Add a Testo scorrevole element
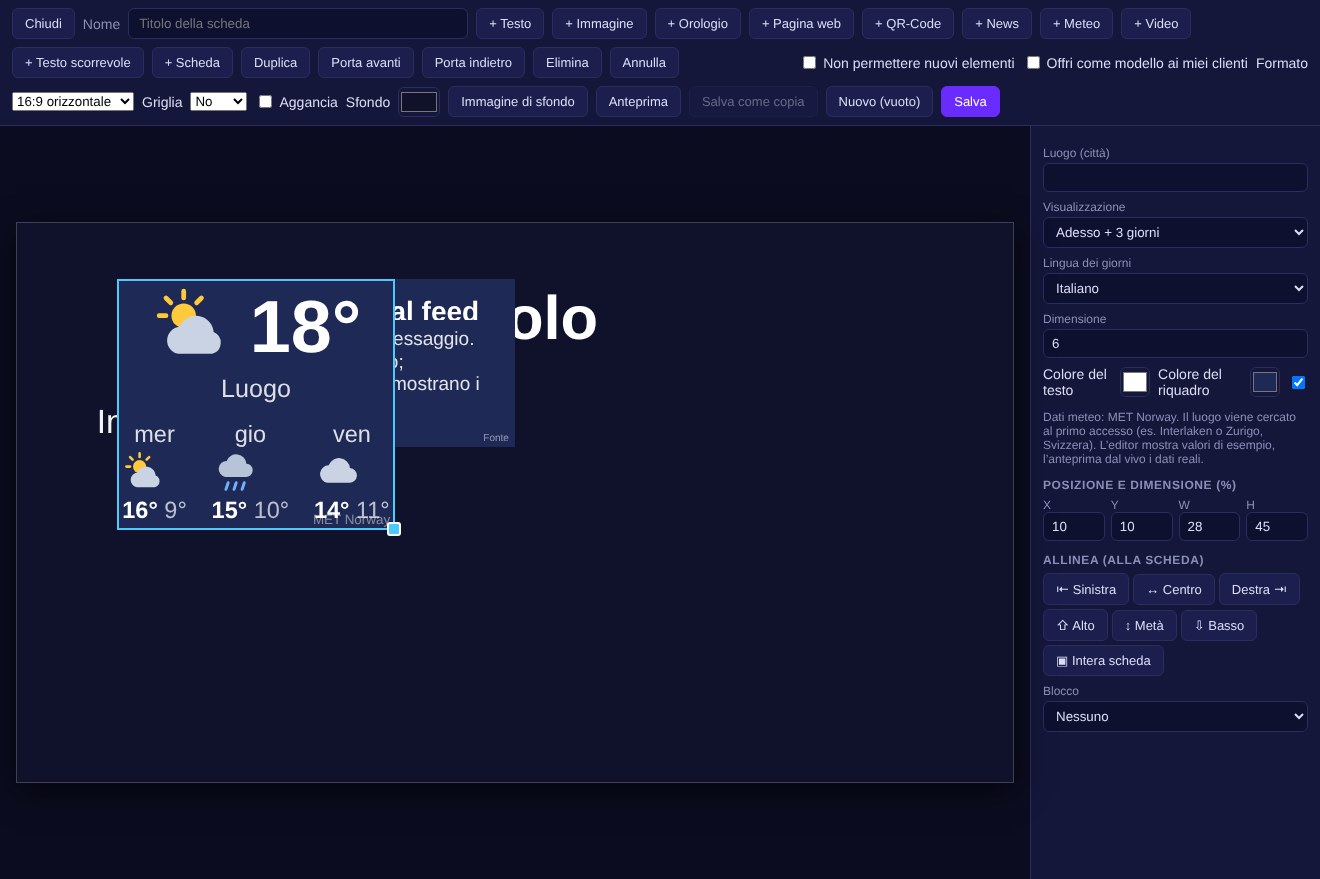Image resolution: width=1320 pixels, height=879 pixels. tap(78, 62)
